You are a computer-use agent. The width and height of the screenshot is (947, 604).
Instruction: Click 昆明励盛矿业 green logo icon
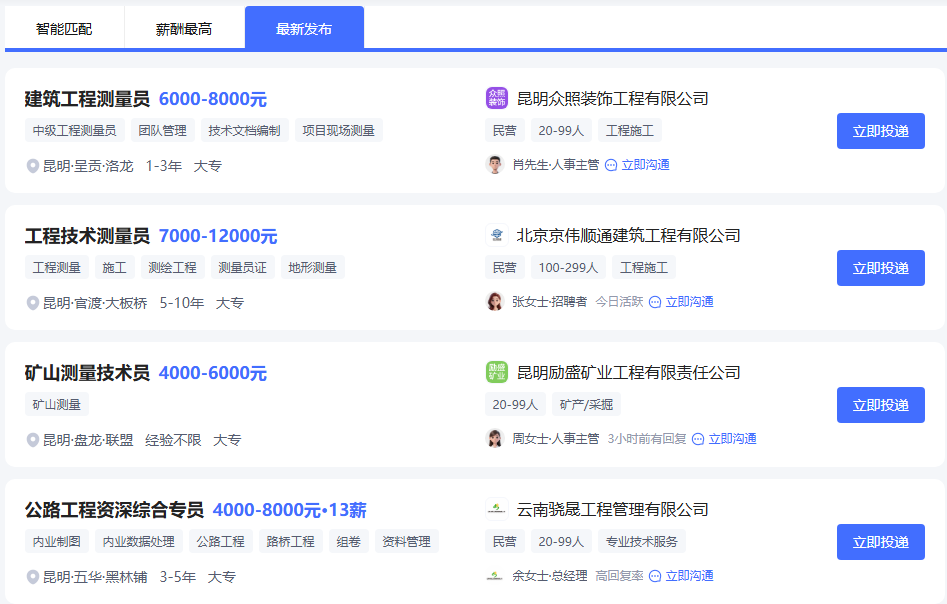[x=496, y=373]
